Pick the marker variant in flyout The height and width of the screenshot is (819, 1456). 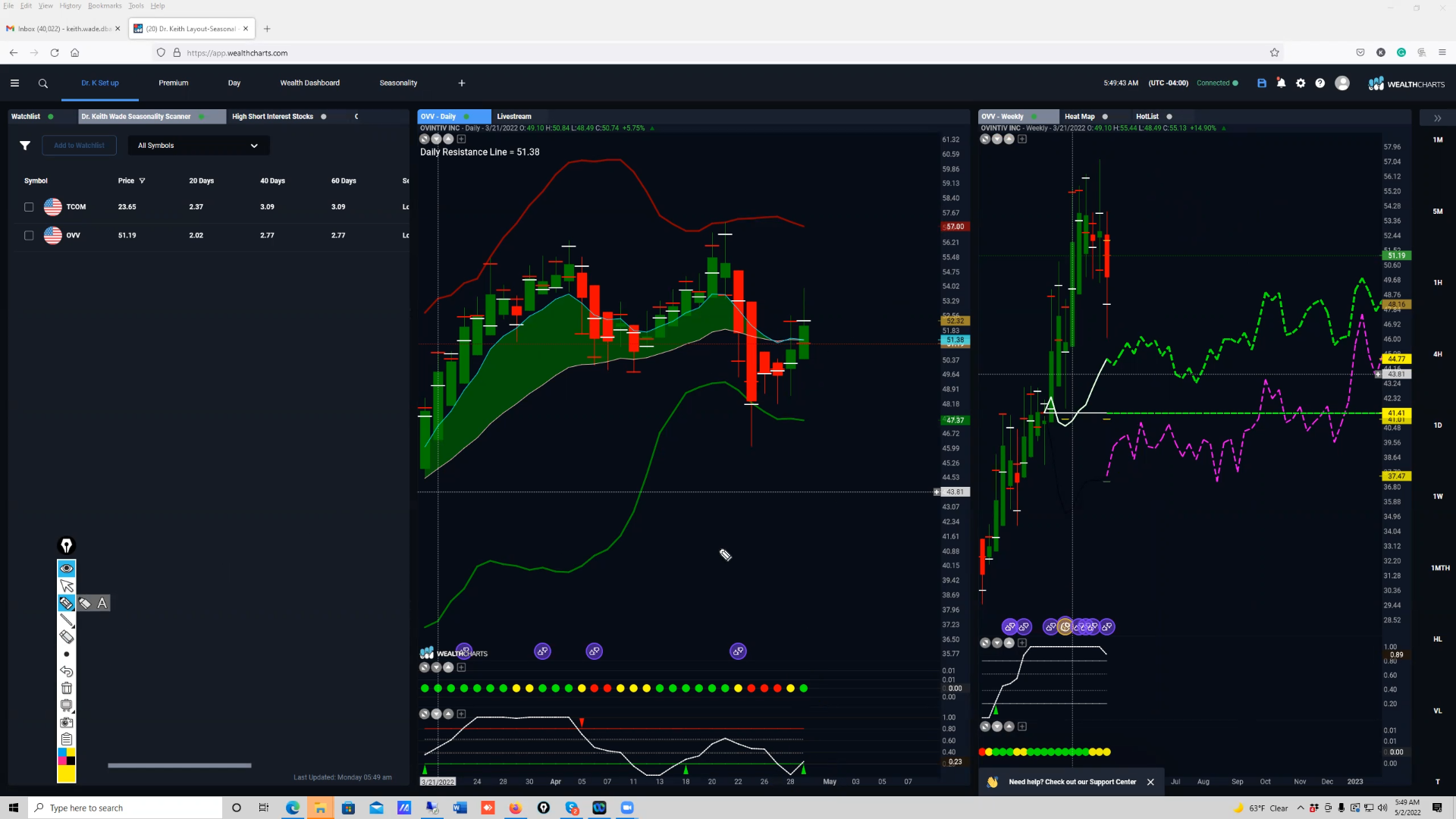[85, 603]
